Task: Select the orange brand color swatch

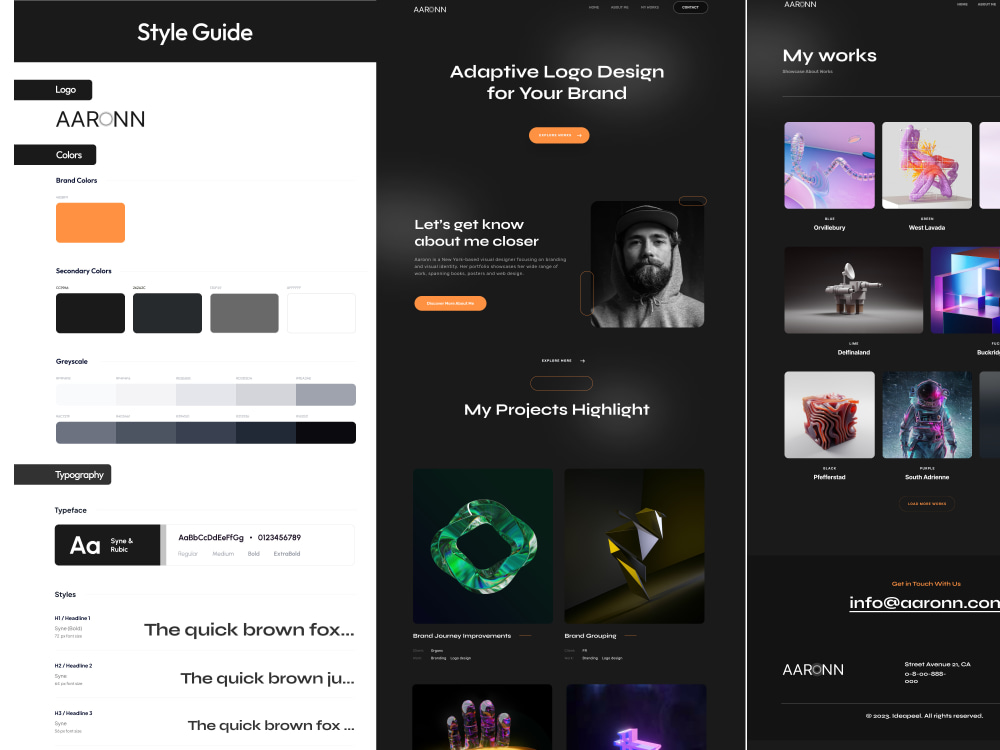Action: [x=91, y=223]
